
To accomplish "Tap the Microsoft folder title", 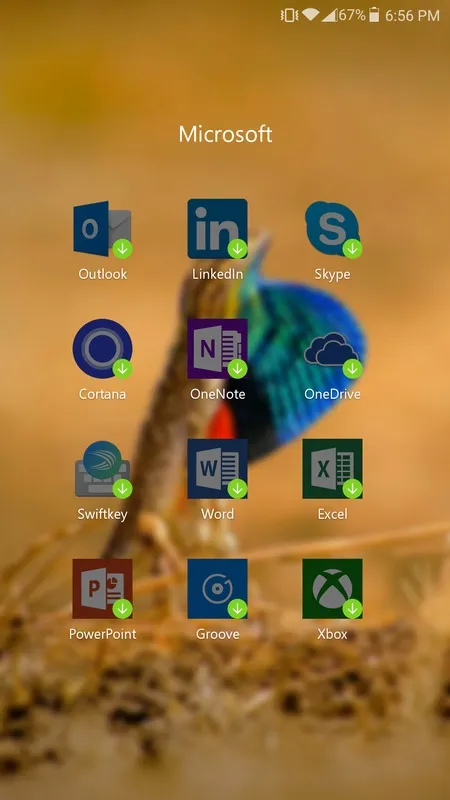I will click(x=225, y=134).
